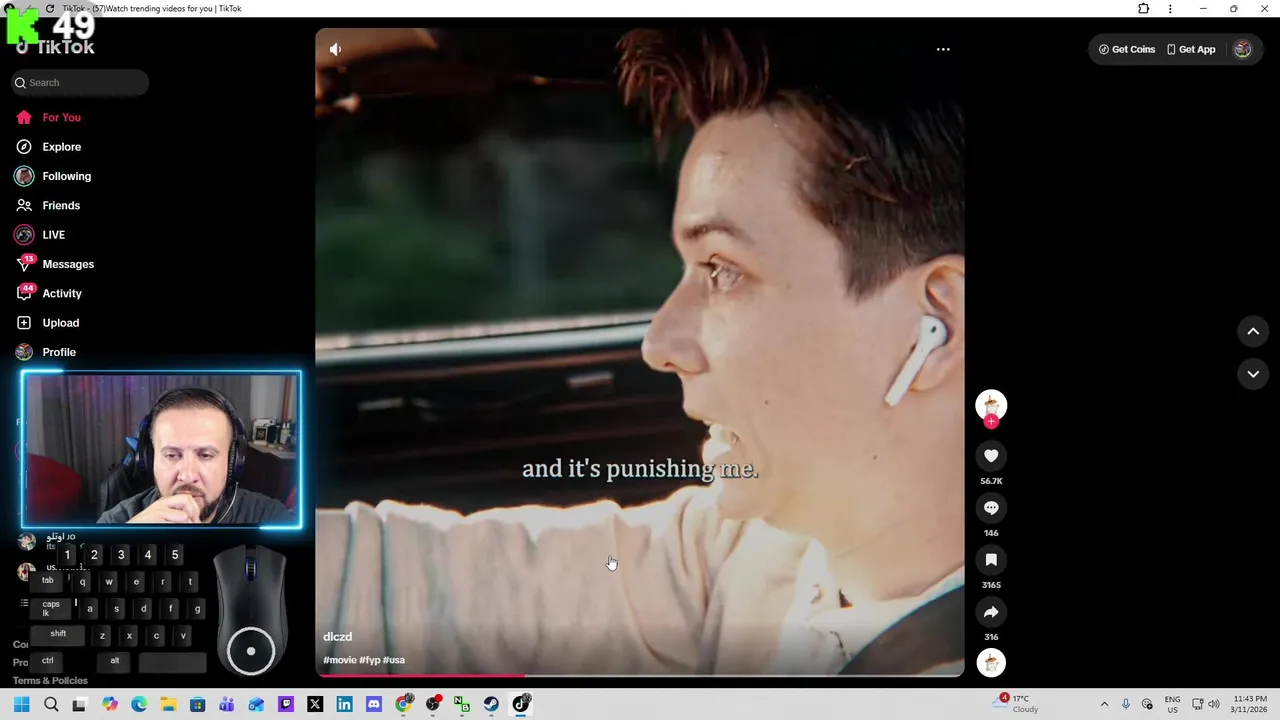Launch Copilot from the taskbar
Viewport: 1280px width, 720px height.
(x=109, y=704)
